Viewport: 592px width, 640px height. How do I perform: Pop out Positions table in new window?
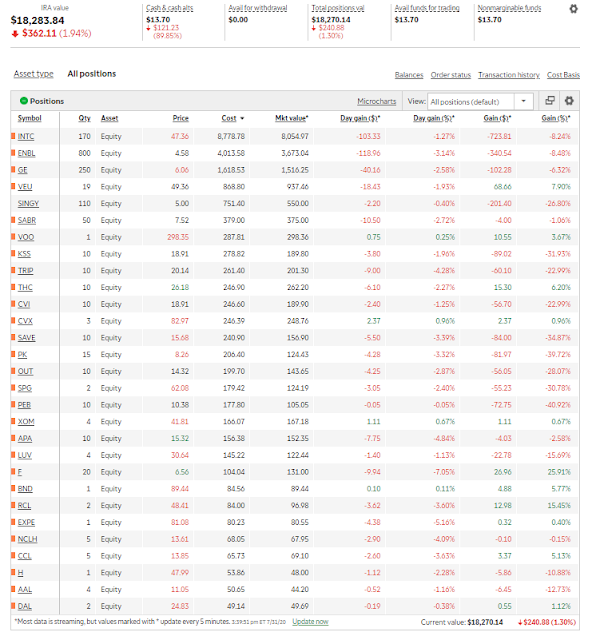click(x=550, y=101)
